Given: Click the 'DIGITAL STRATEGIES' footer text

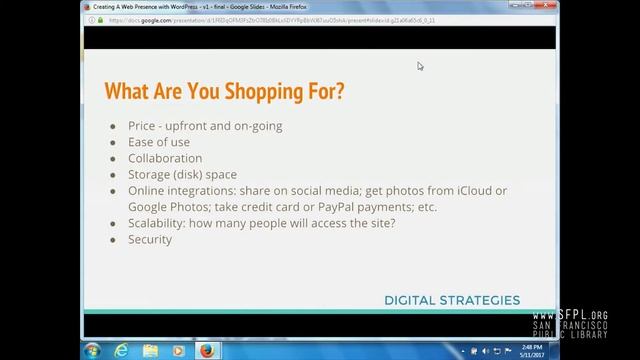Looking at the screenshot, I should pos(452,300).
